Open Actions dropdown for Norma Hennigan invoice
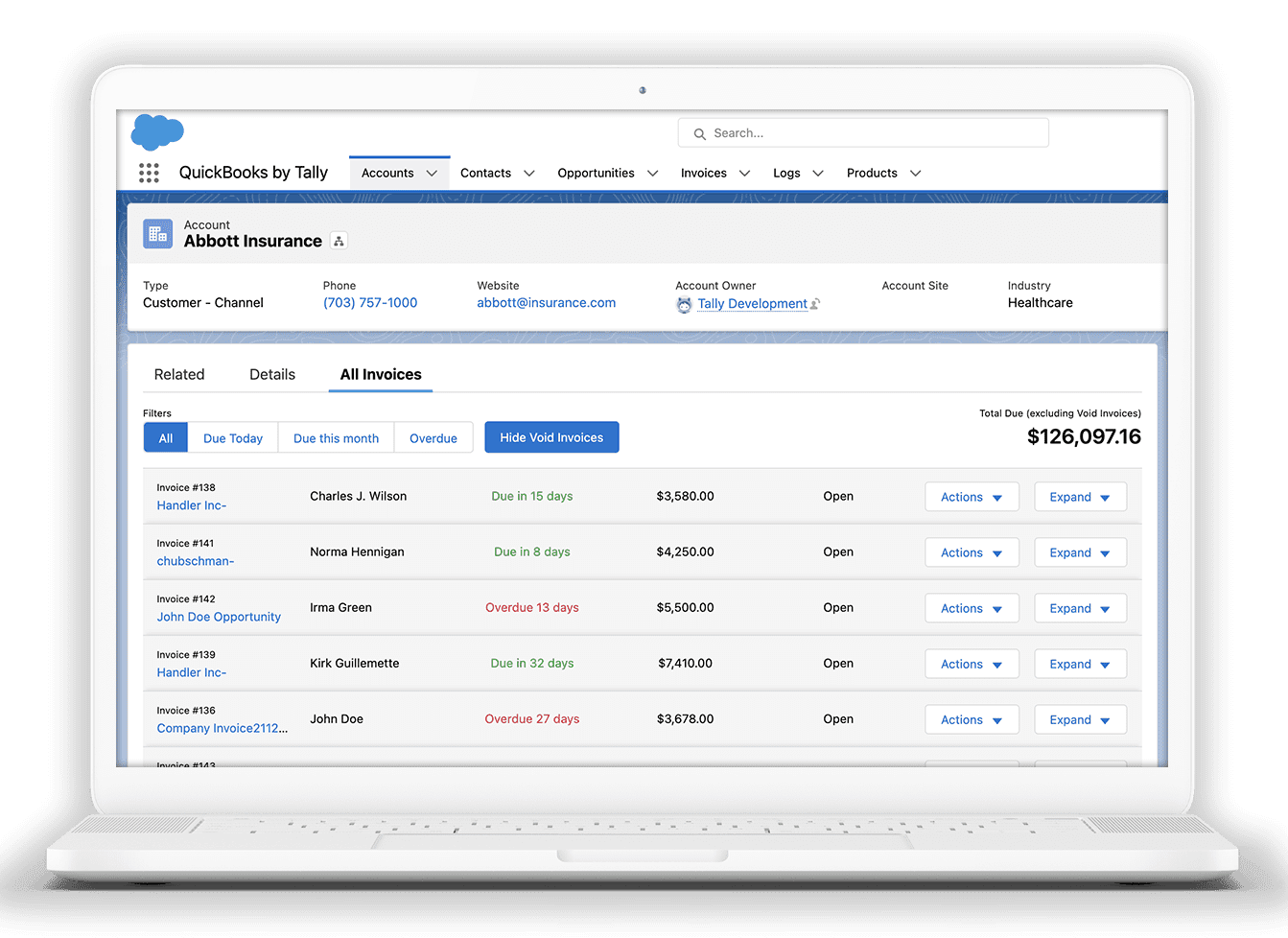 pos(972,552)
